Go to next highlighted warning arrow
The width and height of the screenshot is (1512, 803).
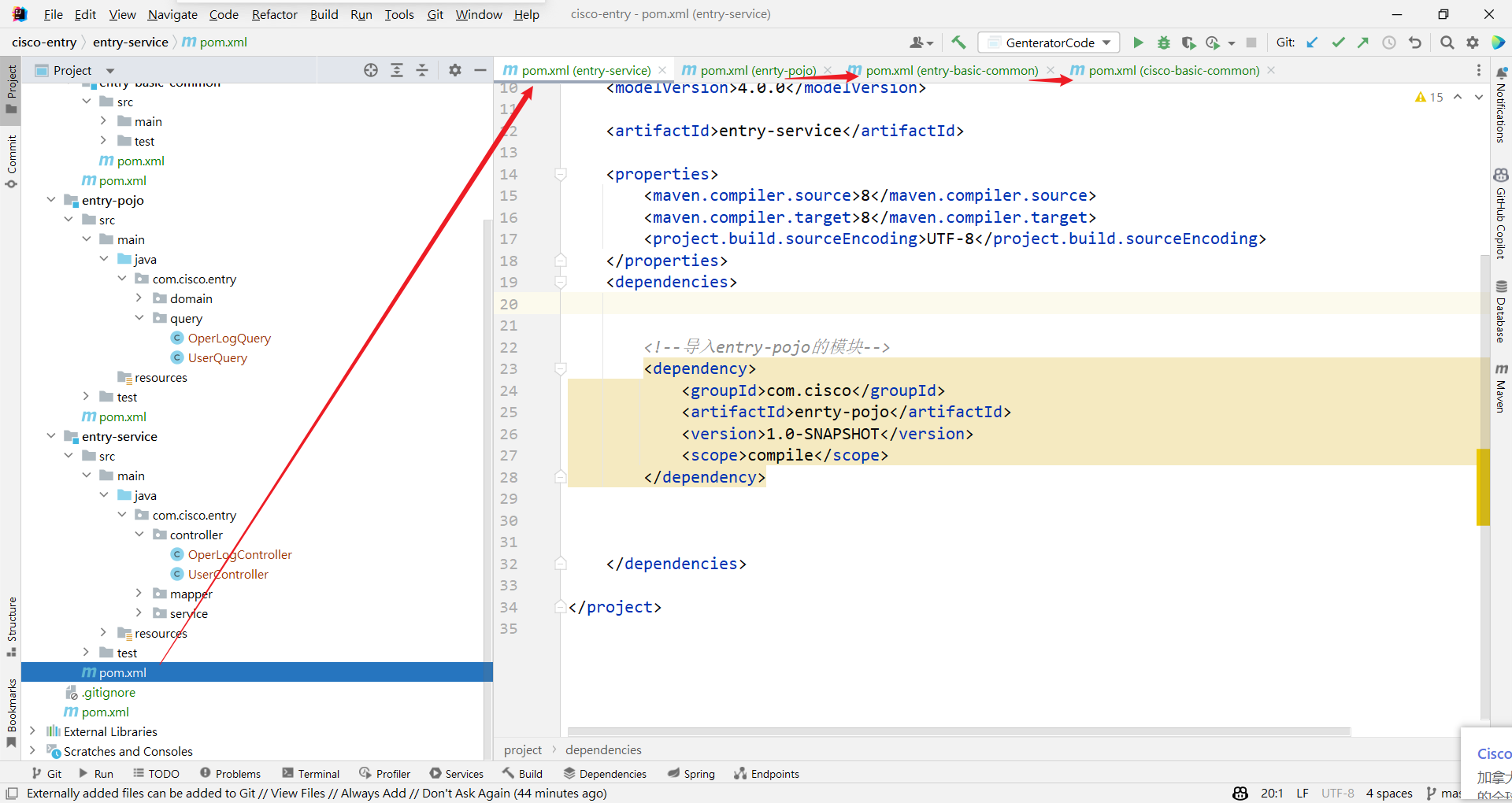[x=1479, y=97]
